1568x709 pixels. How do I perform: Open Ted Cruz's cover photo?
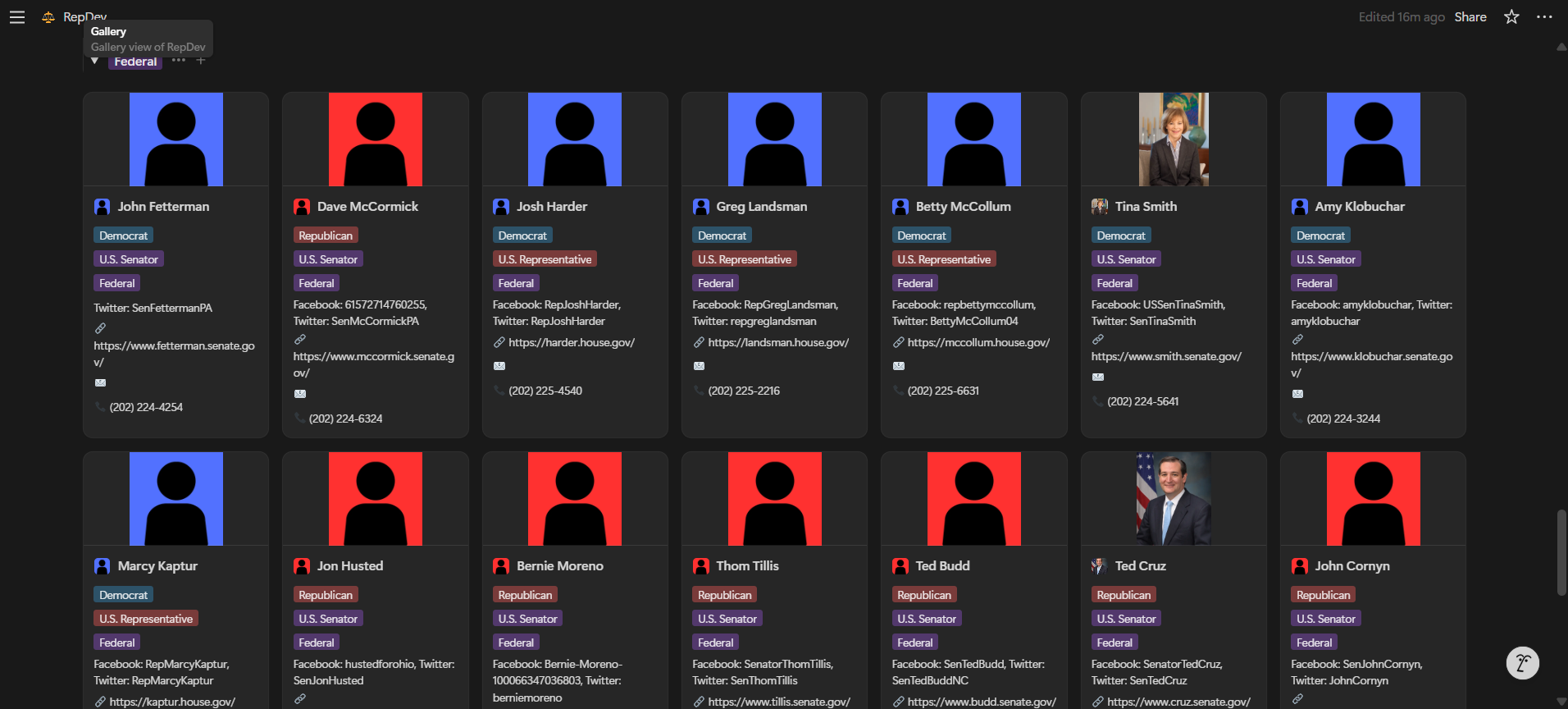(x=1174, y=499)
